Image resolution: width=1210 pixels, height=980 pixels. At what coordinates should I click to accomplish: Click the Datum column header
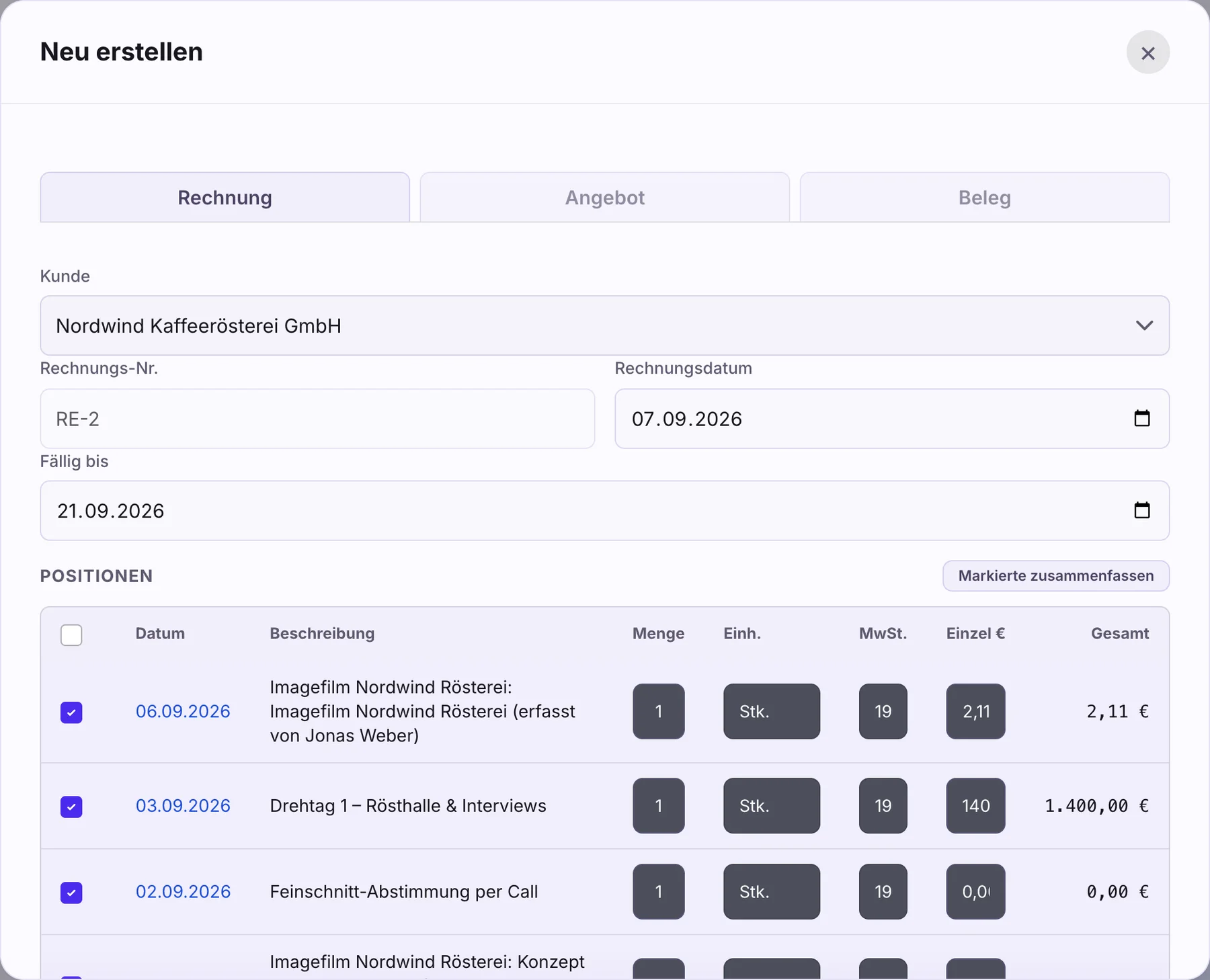click(160, 633)
